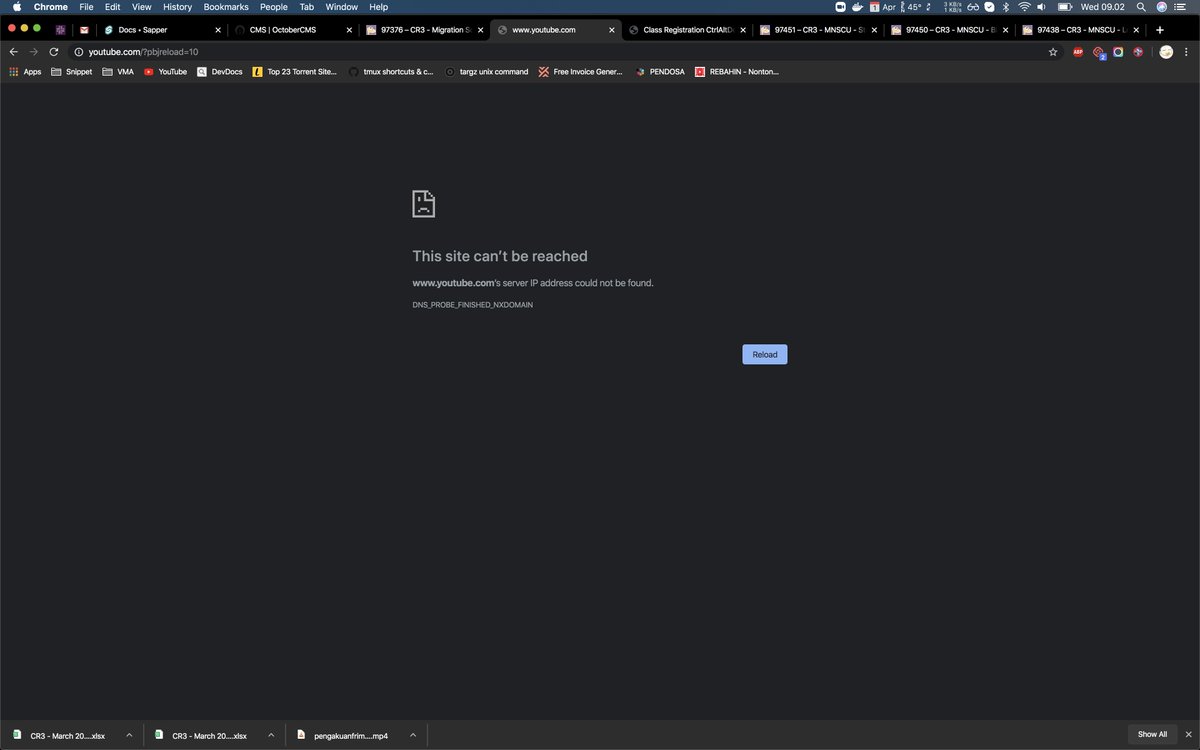This screenshot has height=750, width=1200.
Task: Open Apps bookmark shortcut
Action: click(25, 72)
